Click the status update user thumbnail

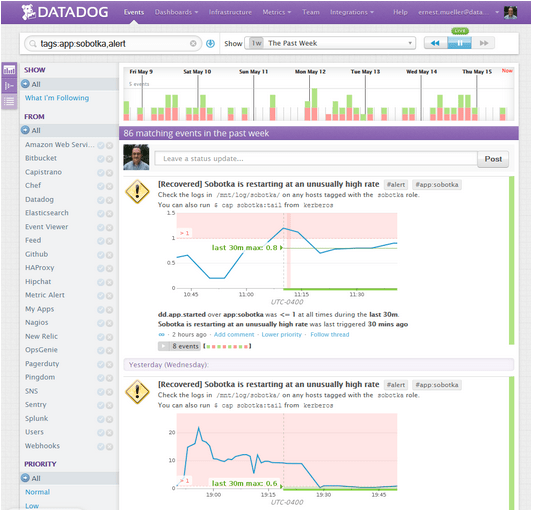coord(136,157)
